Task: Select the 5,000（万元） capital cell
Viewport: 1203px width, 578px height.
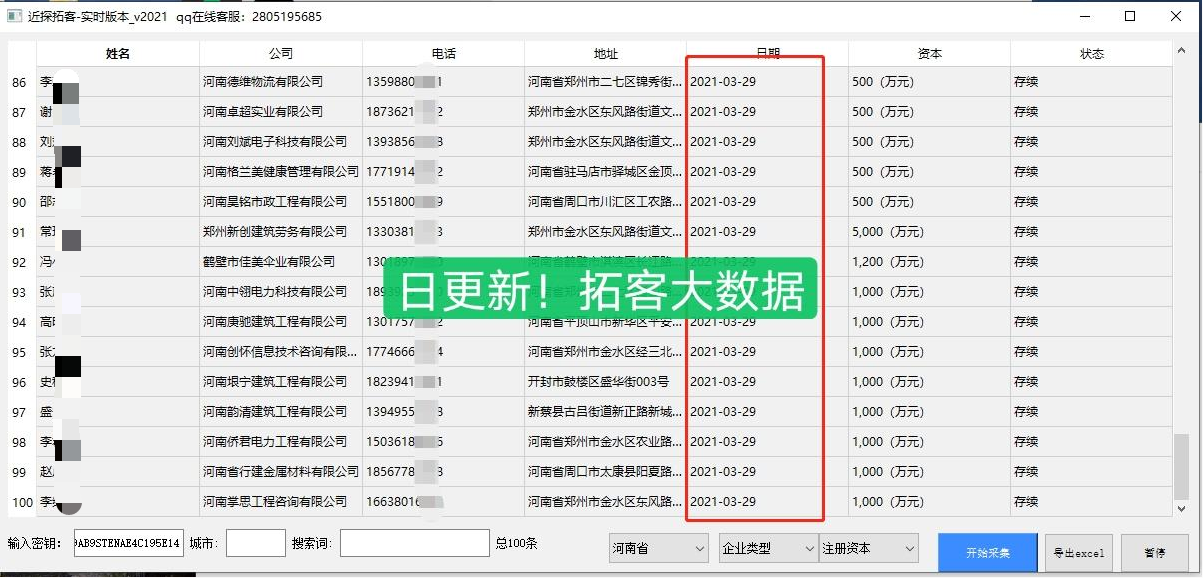Action: click(x=929, y=232)
